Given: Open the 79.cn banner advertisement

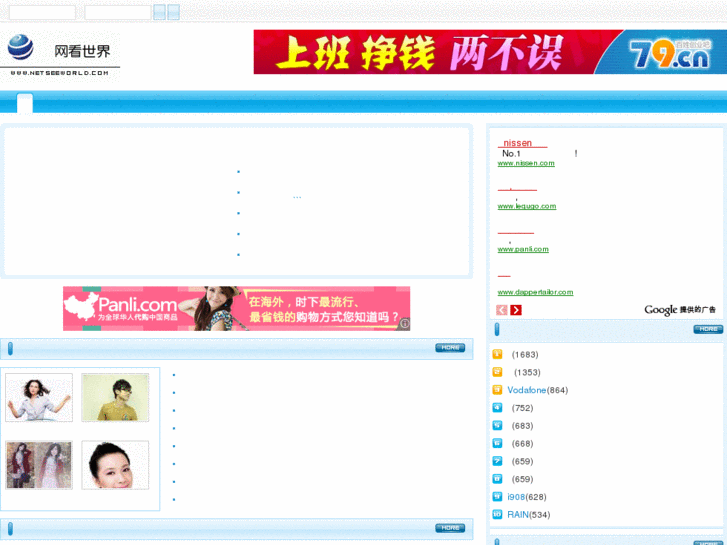Looking at the screenshot, I should [490, 52].
